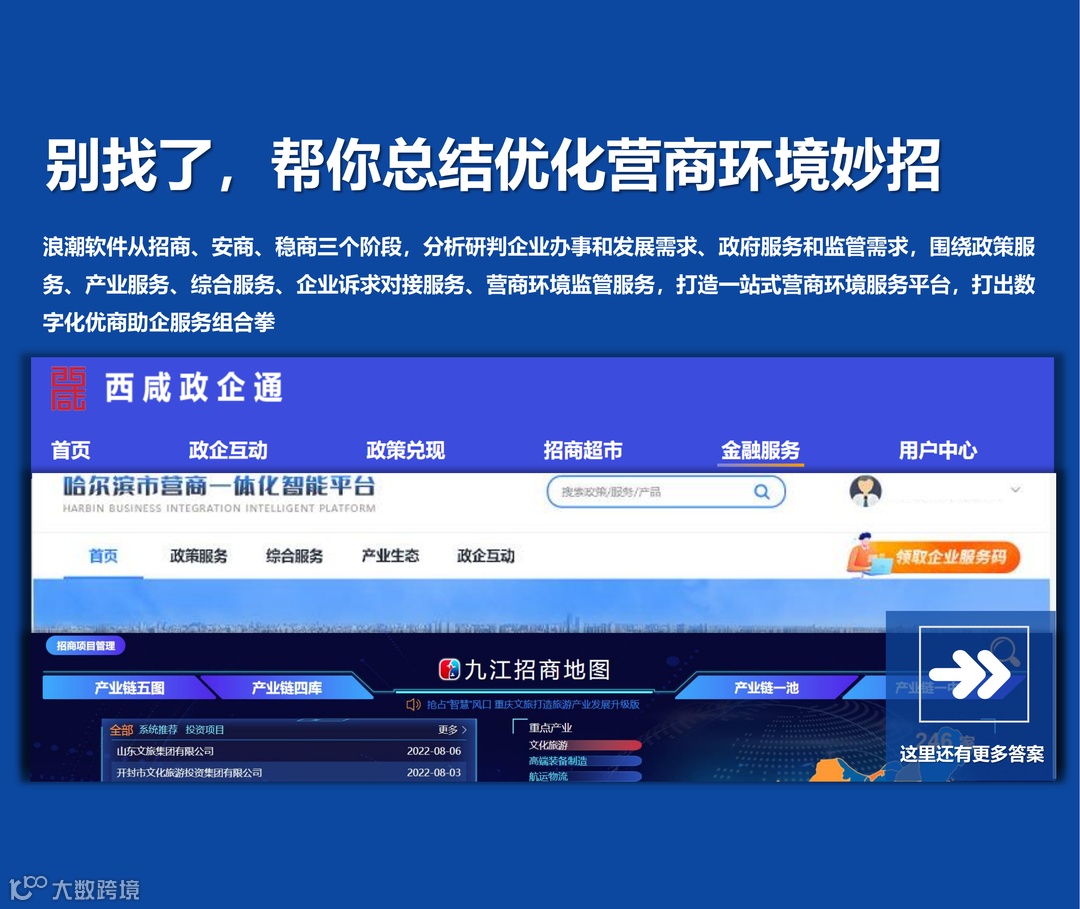Image resolution: width=1080 pixels, height=909 pixels.
Task: Switch to the 产业生态 tab
Action: (x=390, y=556)
